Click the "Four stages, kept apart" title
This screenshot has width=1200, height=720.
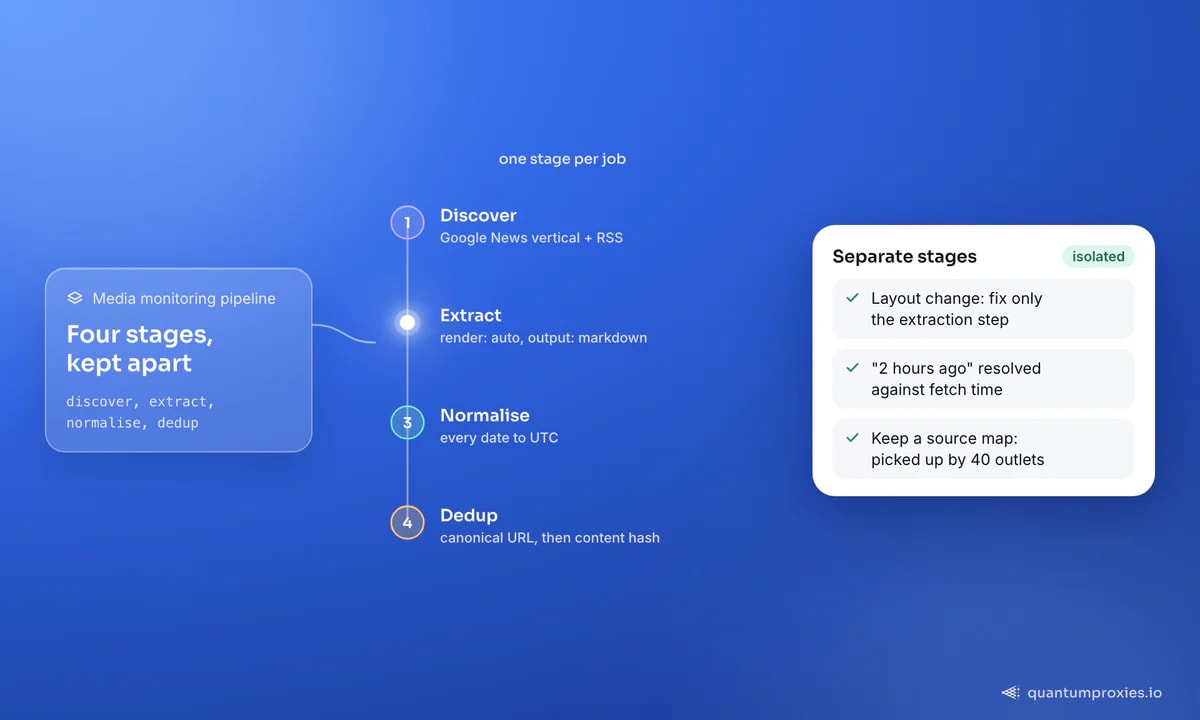click(x=139, y=348)
